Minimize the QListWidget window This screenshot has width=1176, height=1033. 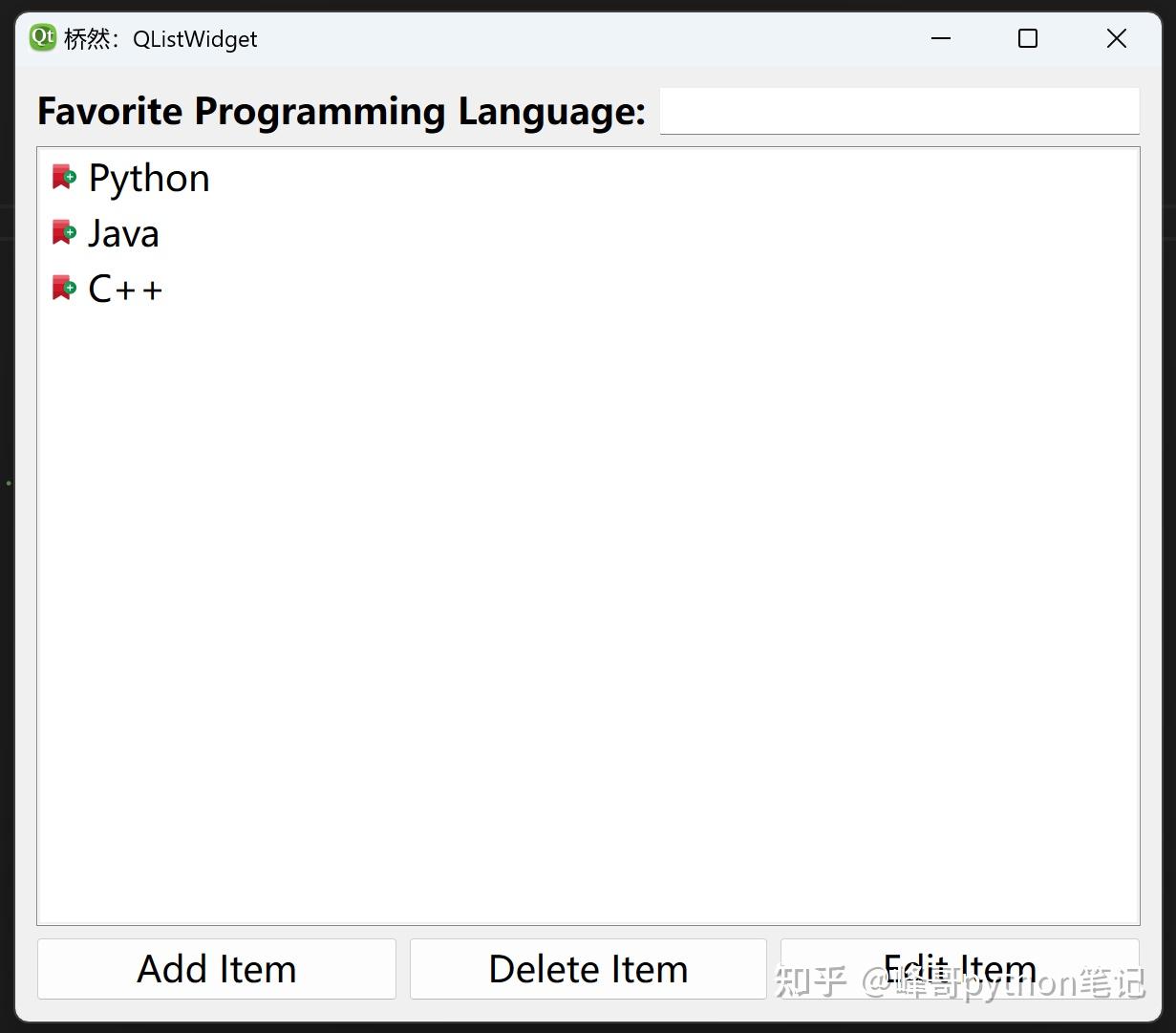click(941, 38)
